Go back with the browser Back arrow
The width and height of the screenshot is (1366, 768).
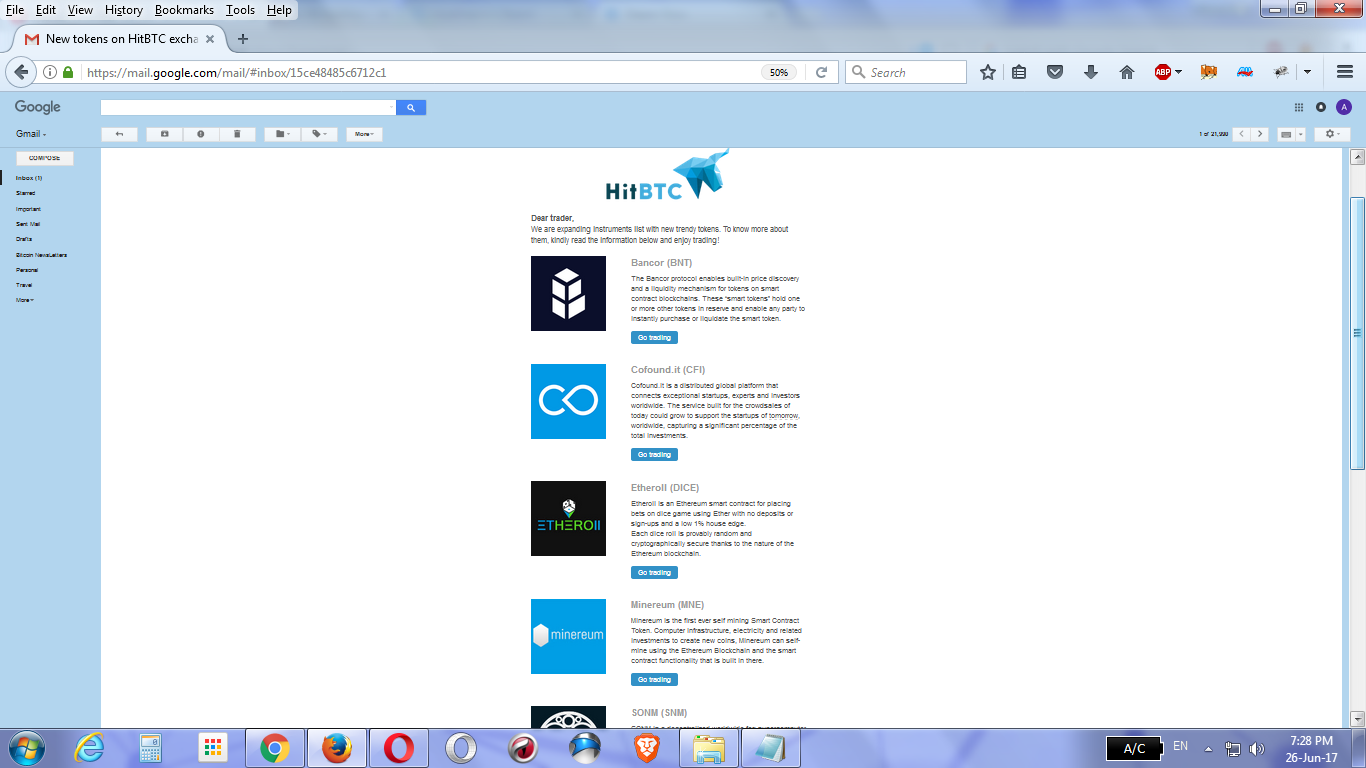click(20, 72)
